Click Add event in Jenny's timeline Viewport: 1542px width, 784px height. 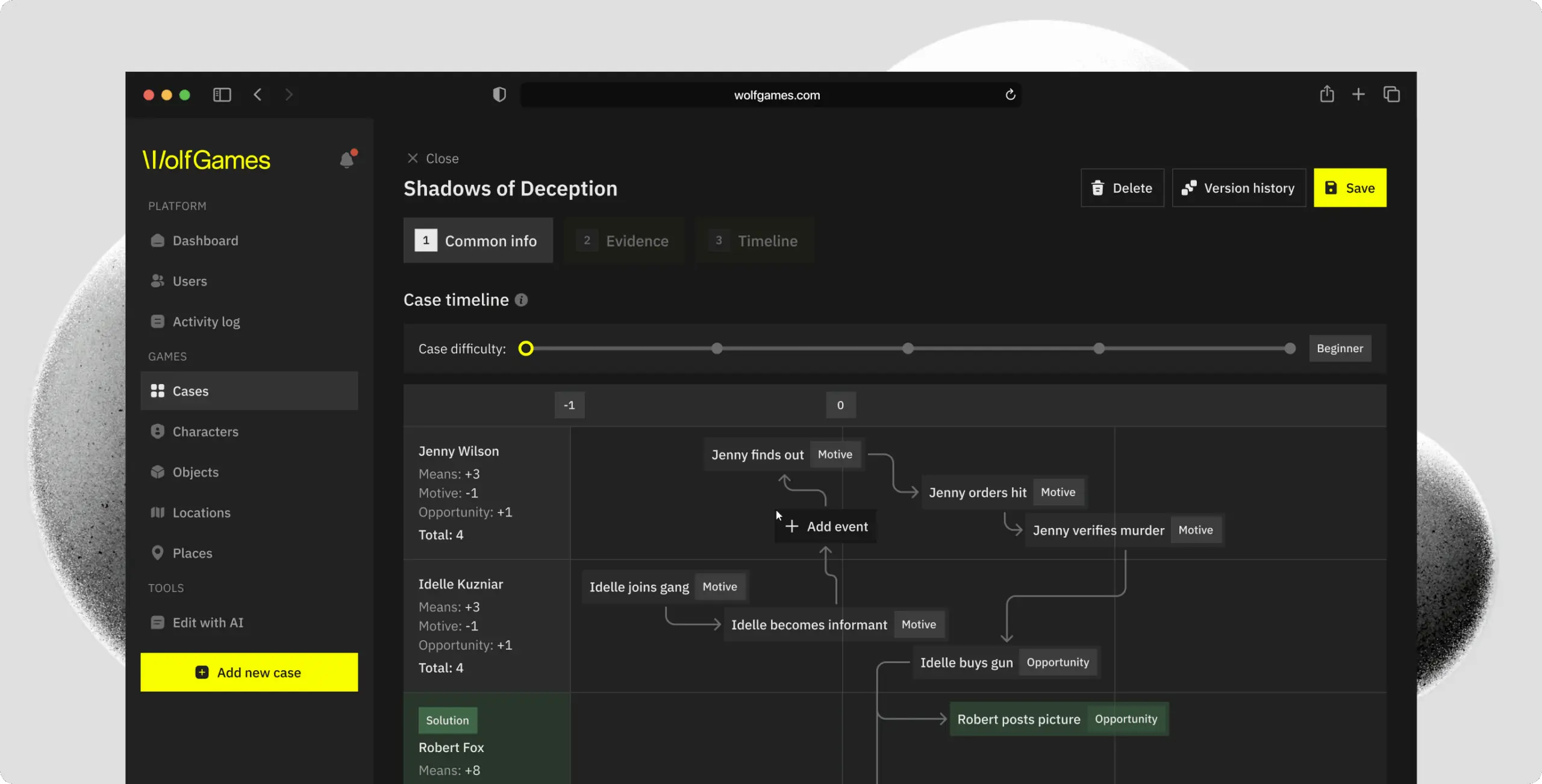click(x=826, y=526)
